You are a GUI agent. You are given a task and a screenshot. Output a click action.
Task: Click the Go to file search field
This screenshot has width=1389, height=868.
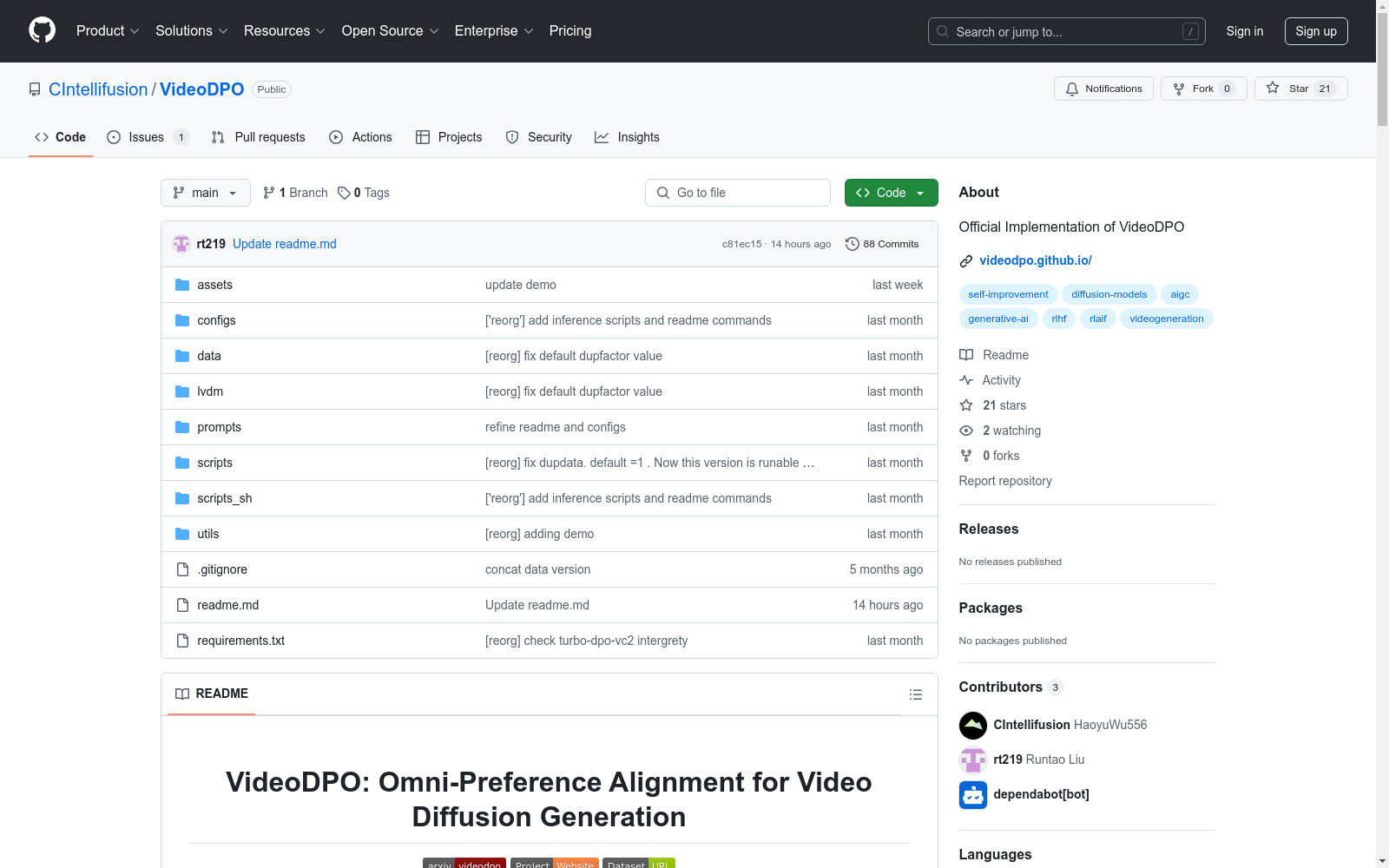[x=738, y=193]
